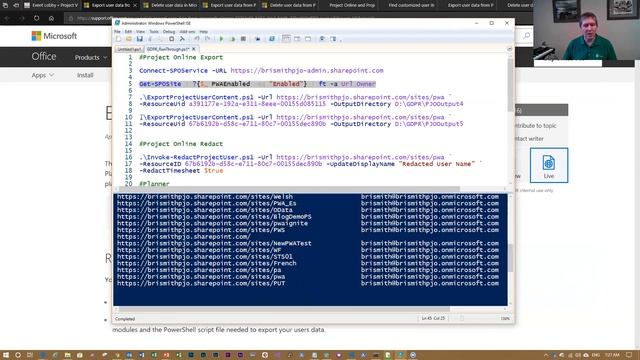
Task: Click the Stop Operation square icon
Action: point(243,39)
